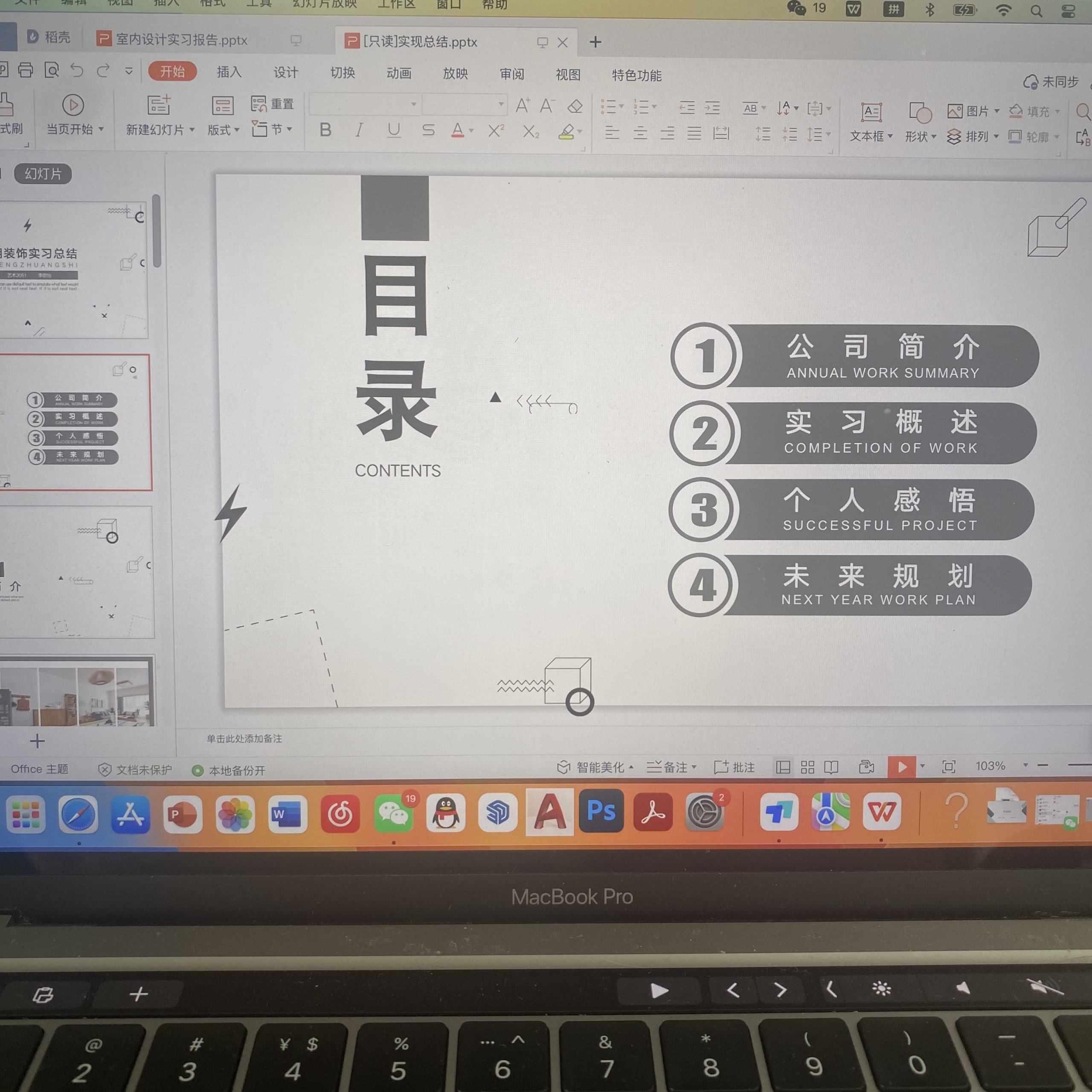Click the Bold formatting icon
1092x1092 pixels.
[325, 130]
